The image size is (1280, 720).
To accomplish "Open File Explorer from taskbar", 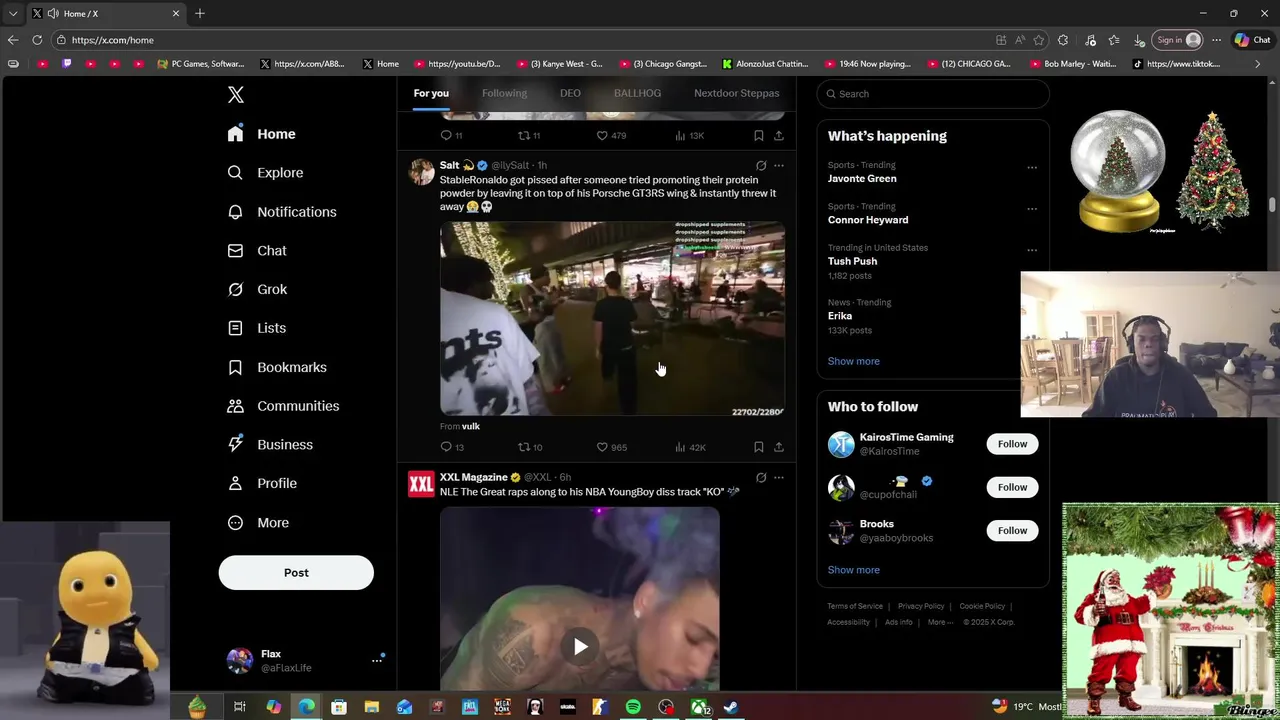I will (371, 707).
